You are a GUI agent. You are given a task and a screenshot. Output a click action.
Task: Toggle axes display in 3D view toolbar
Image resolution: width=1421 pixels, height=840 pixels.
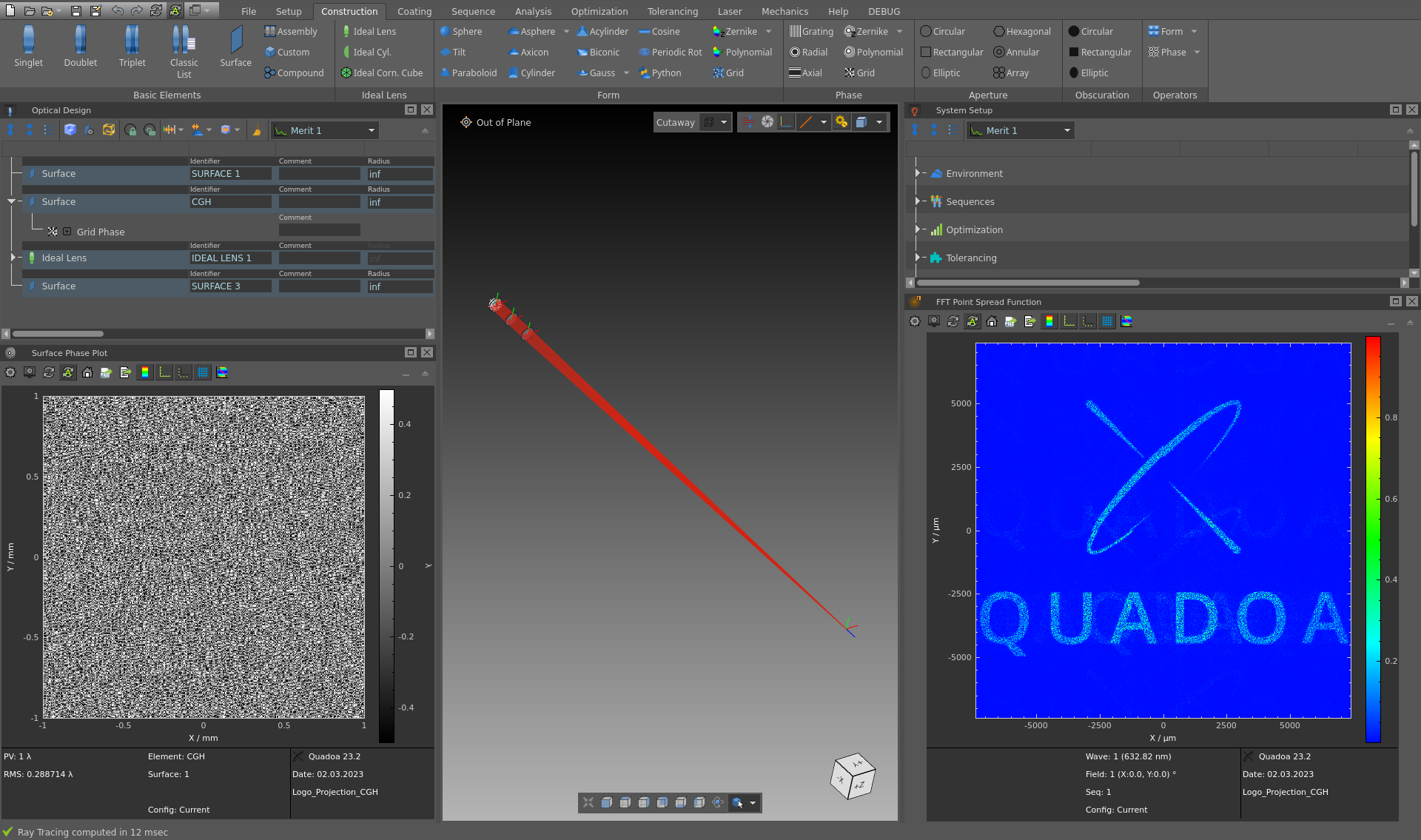787,122
